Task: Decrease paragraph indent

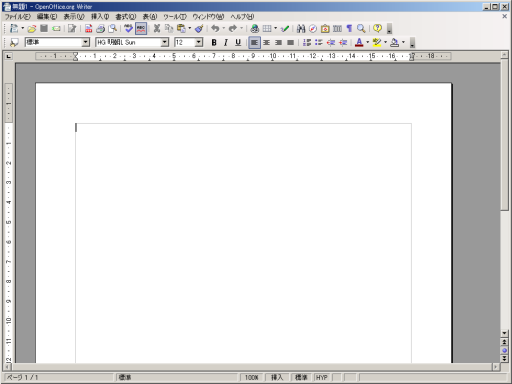Action: click(331, 42)
